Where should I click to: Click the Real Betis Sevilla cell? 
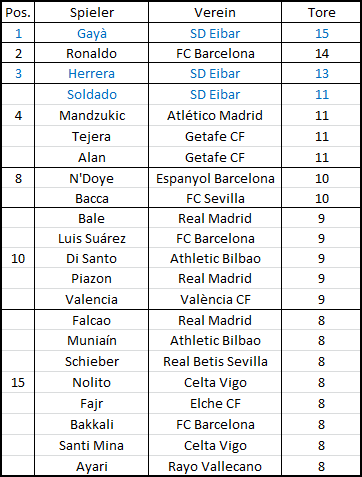pyautogui.click(x=215, y=361)
